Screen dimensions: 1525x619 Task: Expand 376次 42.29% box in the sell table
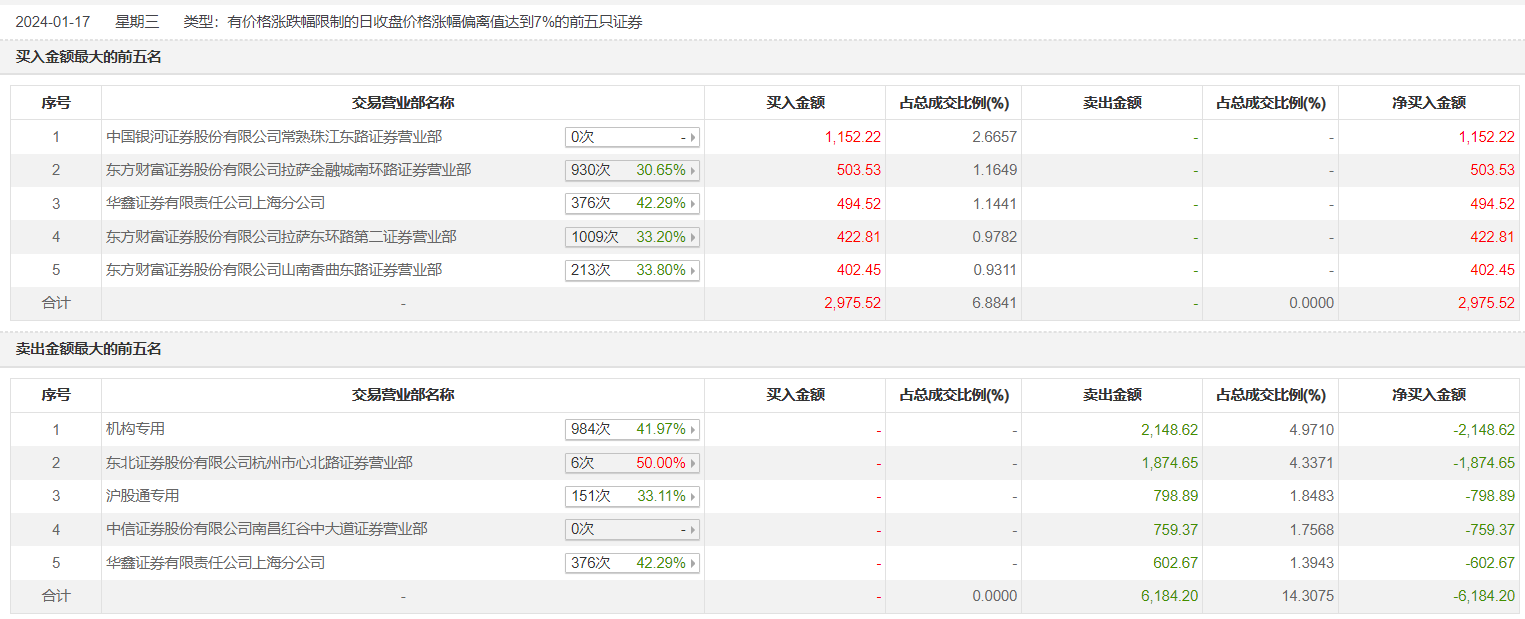click(x=632, y=564)
